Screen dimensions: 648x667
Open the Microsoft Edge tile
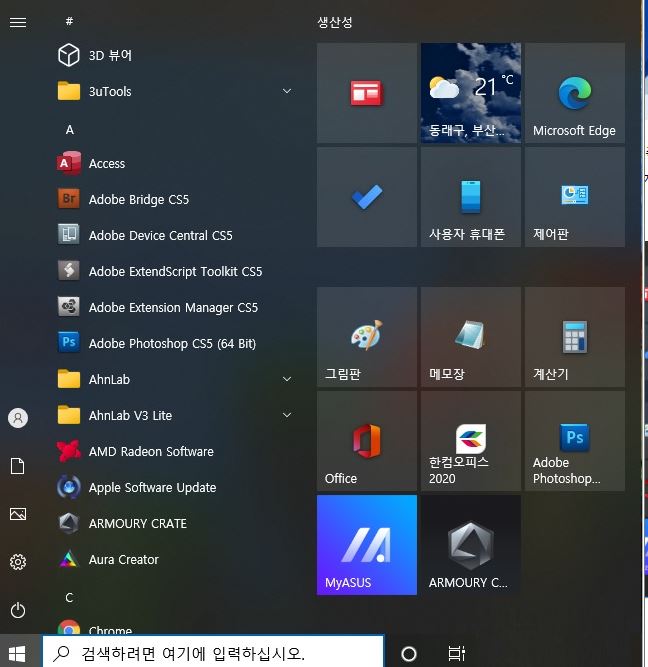[x=575, y=93]
